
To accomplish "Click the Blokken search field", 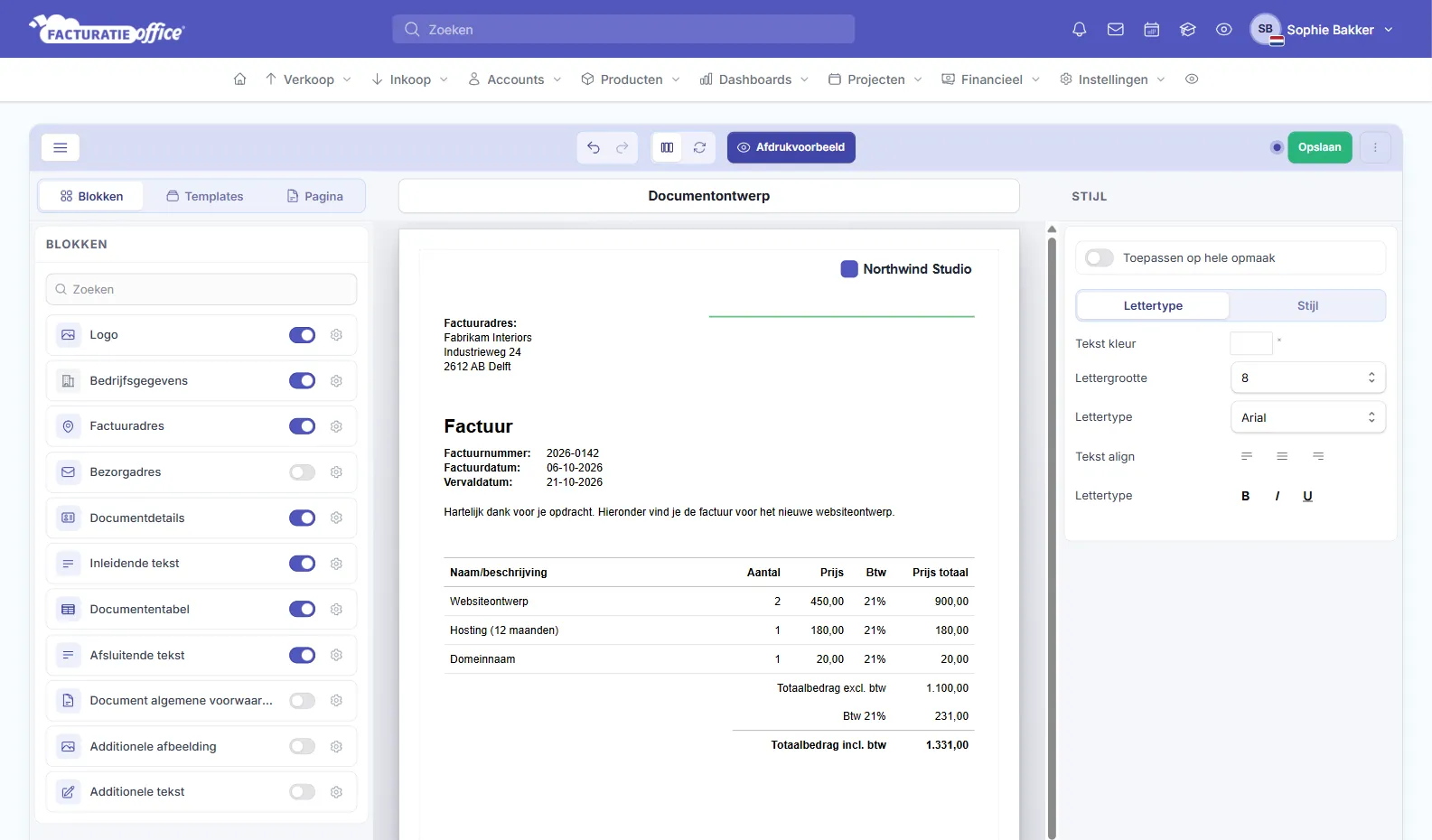I will tap(201, 290).
